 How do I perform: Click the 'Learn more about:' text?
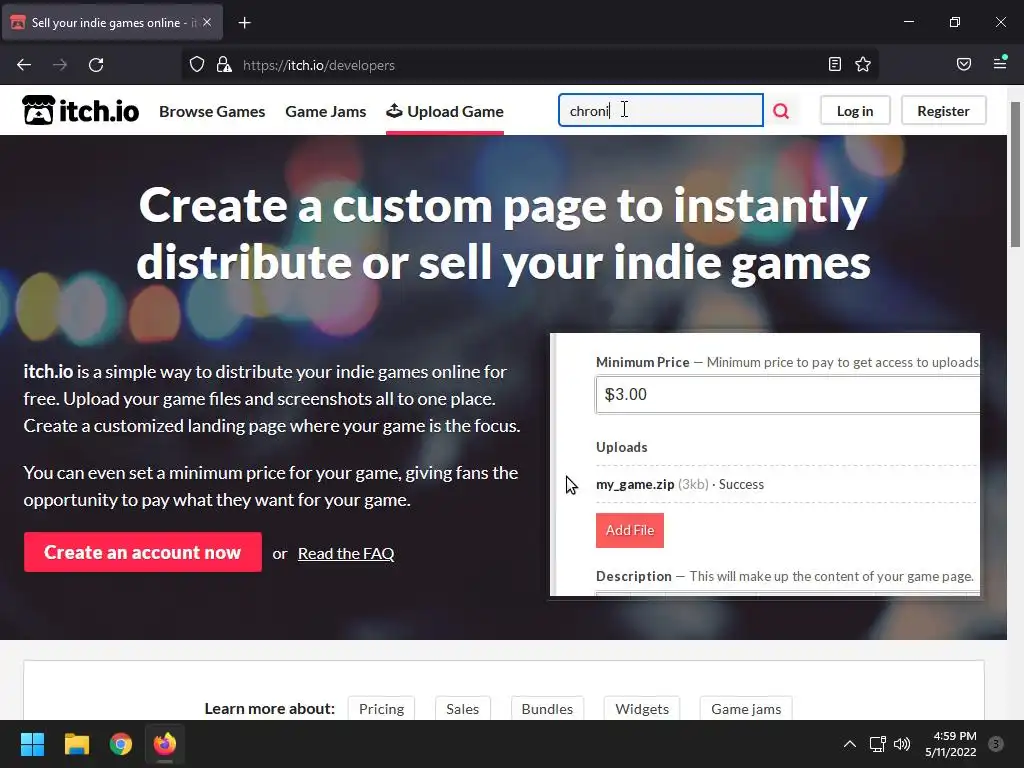(x=270, y=709)
